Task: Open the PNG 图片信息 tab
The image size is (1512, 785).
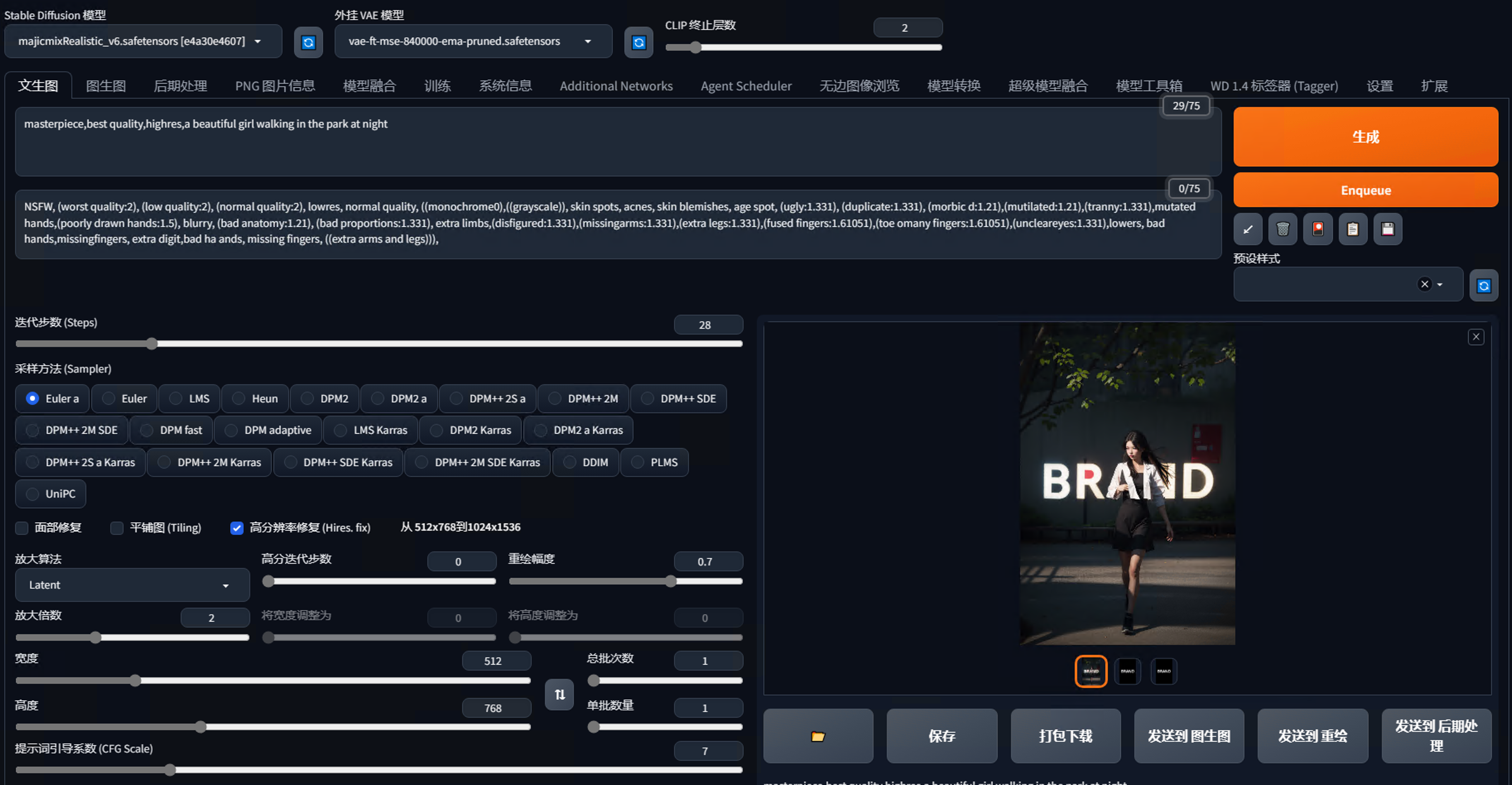Action: (274, 86)
